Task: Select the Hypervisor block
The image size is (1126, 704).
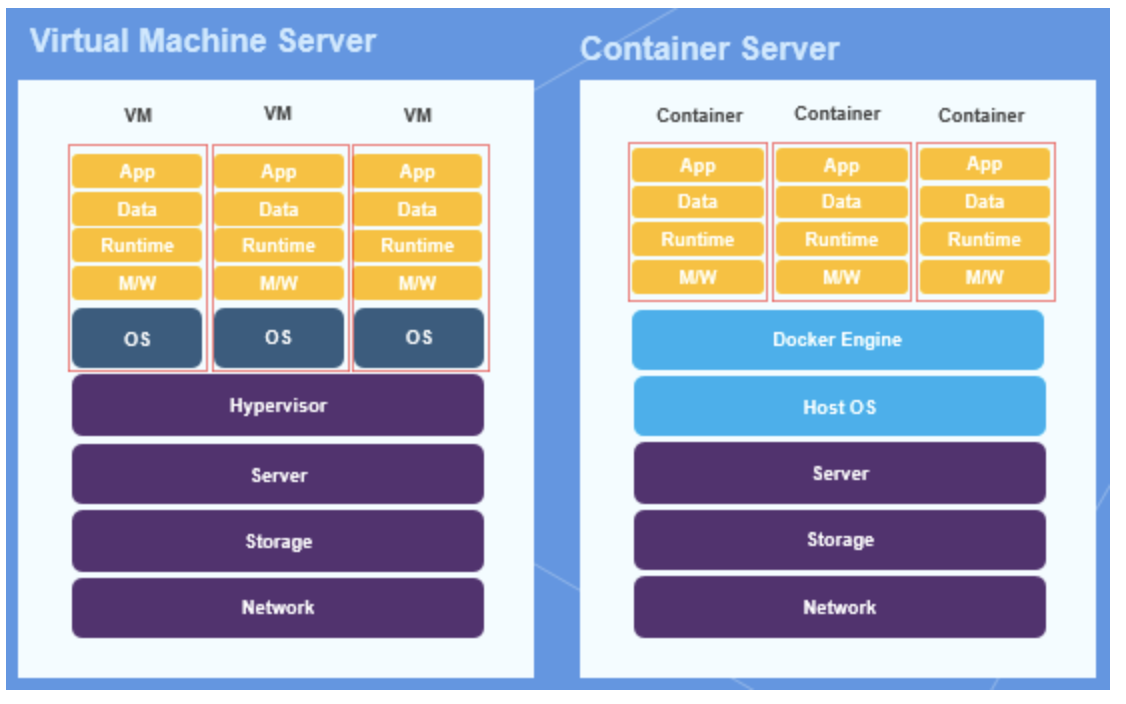Action: [x=278, y=405]
